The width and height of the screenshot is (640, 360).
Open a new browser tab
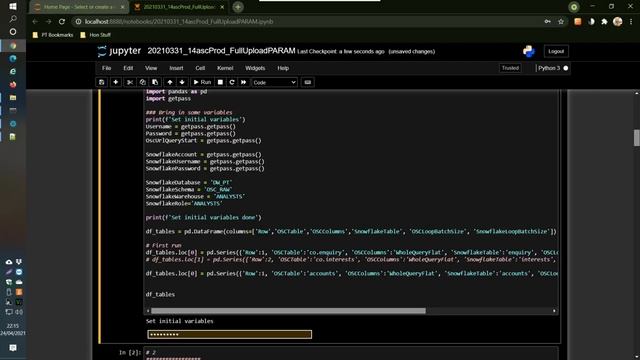pyautogui.click(x=238, y=7)
